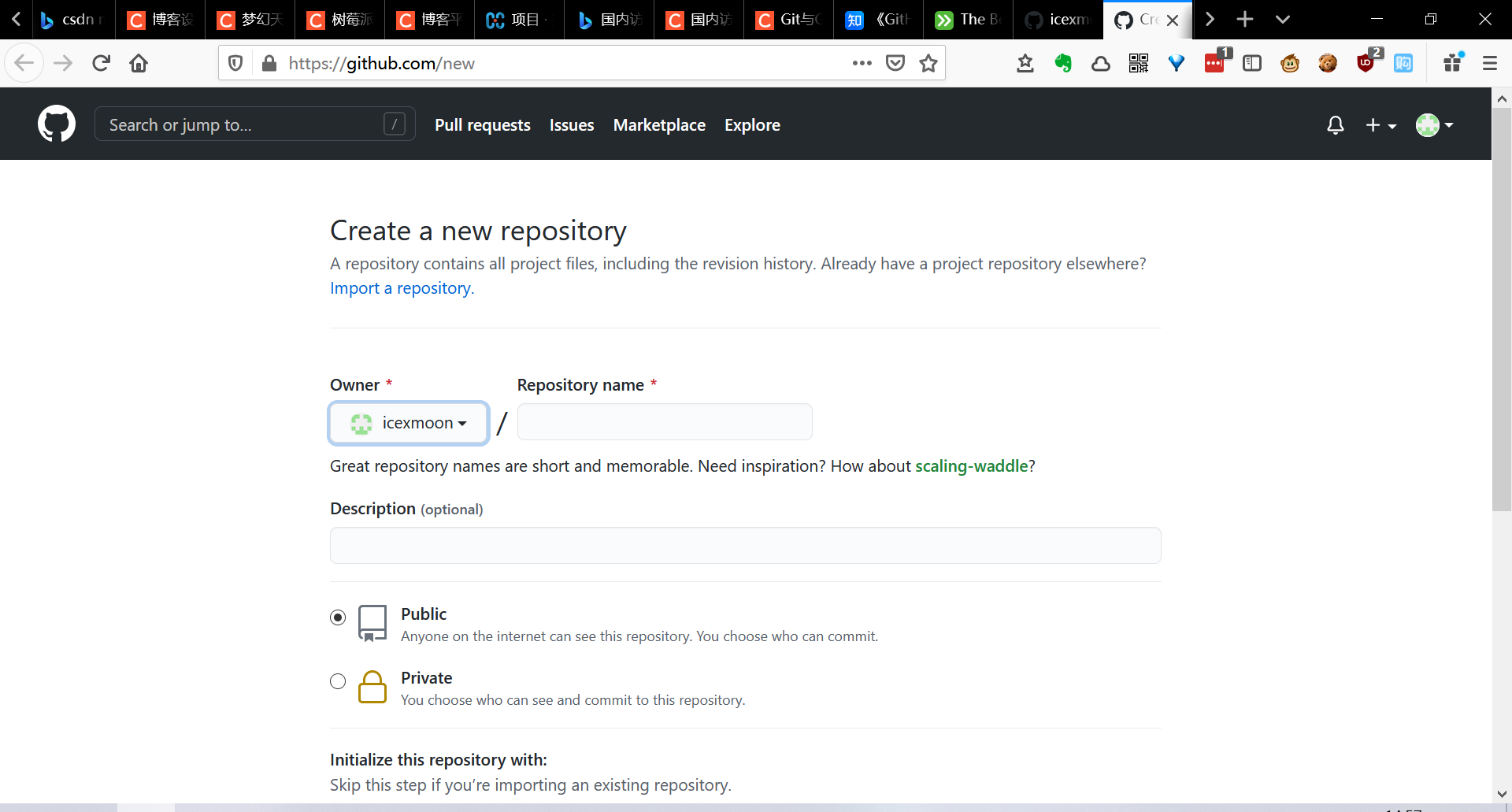The image size is (1512, 812).
Task: Click the Tampermonkey monkey extension icon
Action: (x=1290, y=63)
